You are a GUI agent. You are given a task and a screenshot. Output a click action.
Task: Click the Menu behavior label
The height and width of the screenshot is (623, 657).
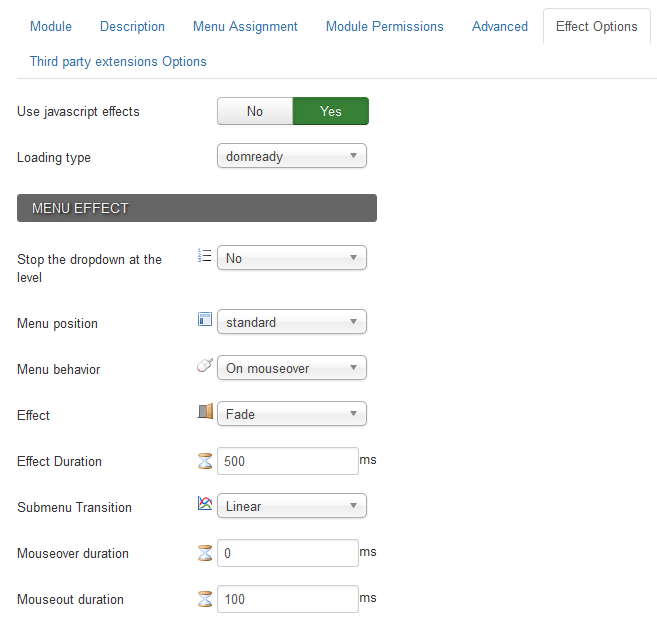click(x=59, y=370)
